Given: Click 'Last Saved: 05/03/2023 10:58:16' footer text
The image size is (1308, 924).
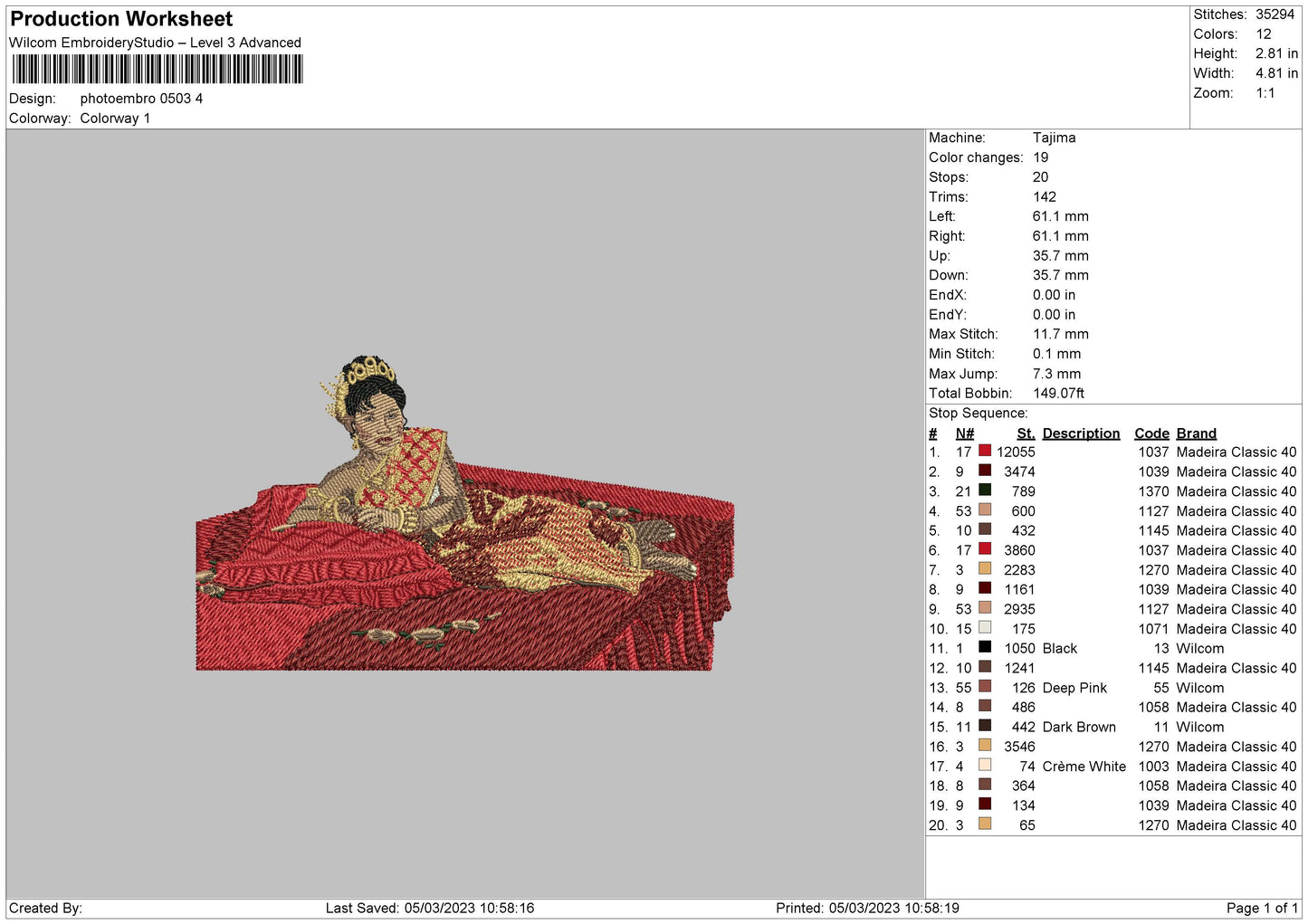Looking at the screenshot, I should (x=430, y=909).
